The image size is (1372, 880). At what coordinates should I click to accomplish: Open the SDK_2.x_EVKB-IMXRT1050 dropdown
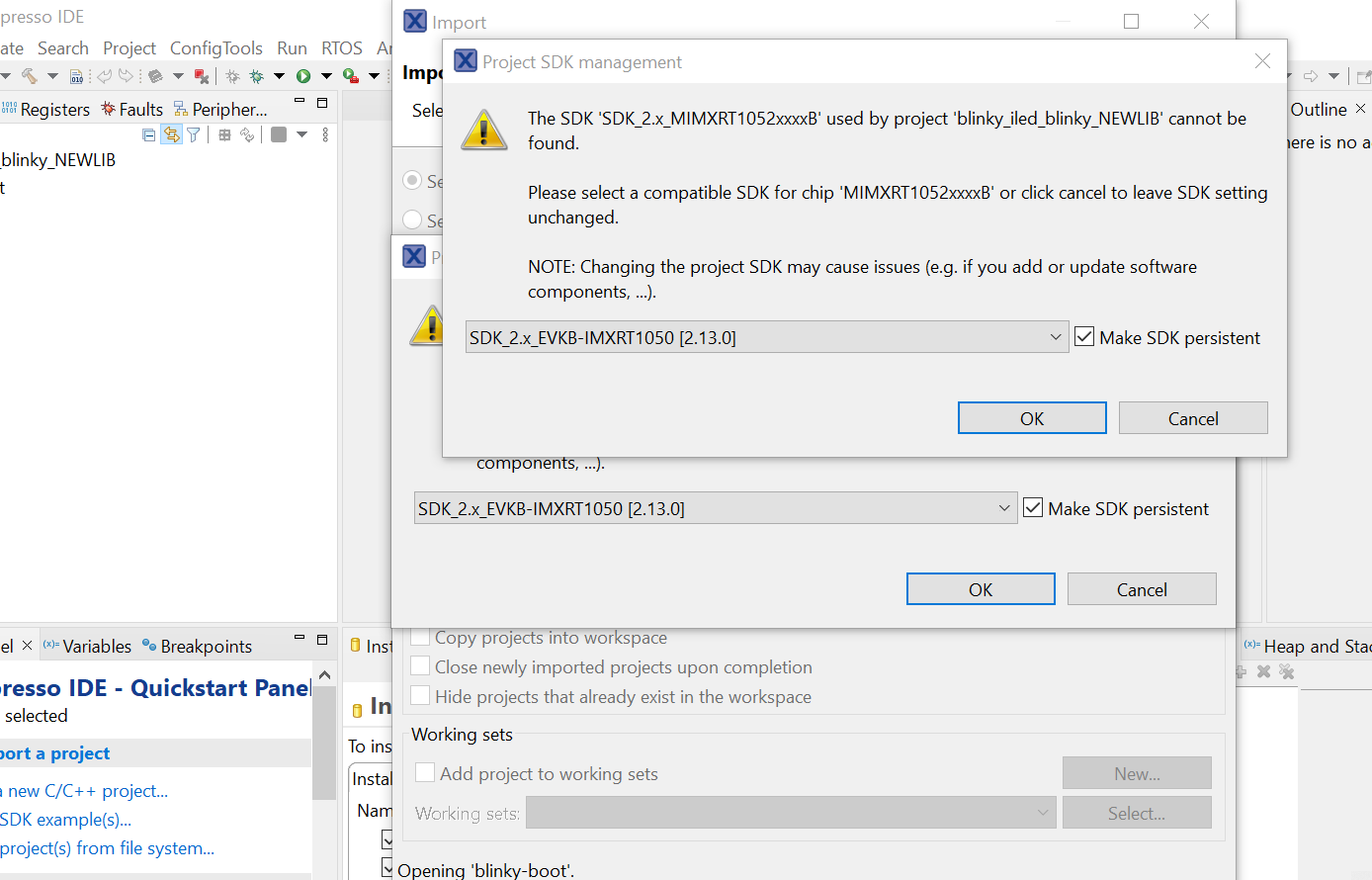1055,336
